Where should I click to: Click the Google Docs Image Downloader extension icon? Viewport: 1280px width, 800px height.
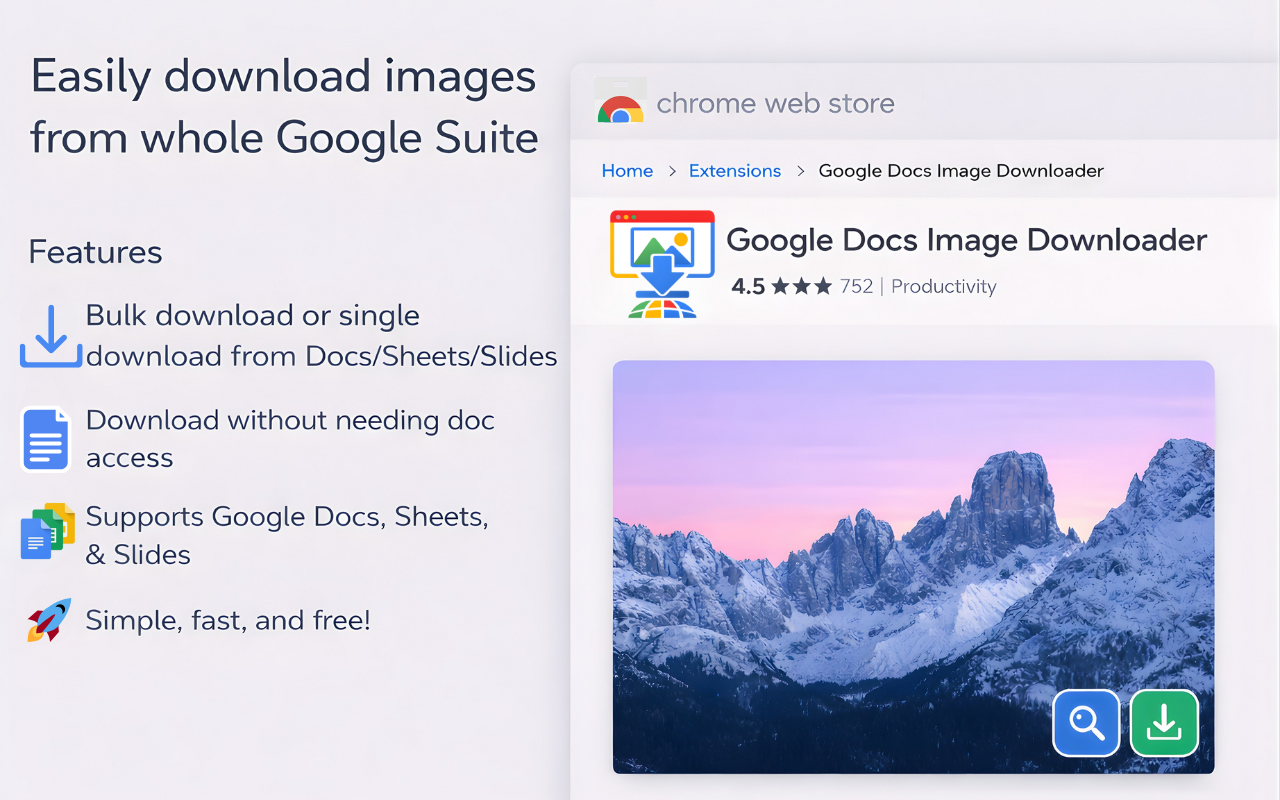click(662, 264)
